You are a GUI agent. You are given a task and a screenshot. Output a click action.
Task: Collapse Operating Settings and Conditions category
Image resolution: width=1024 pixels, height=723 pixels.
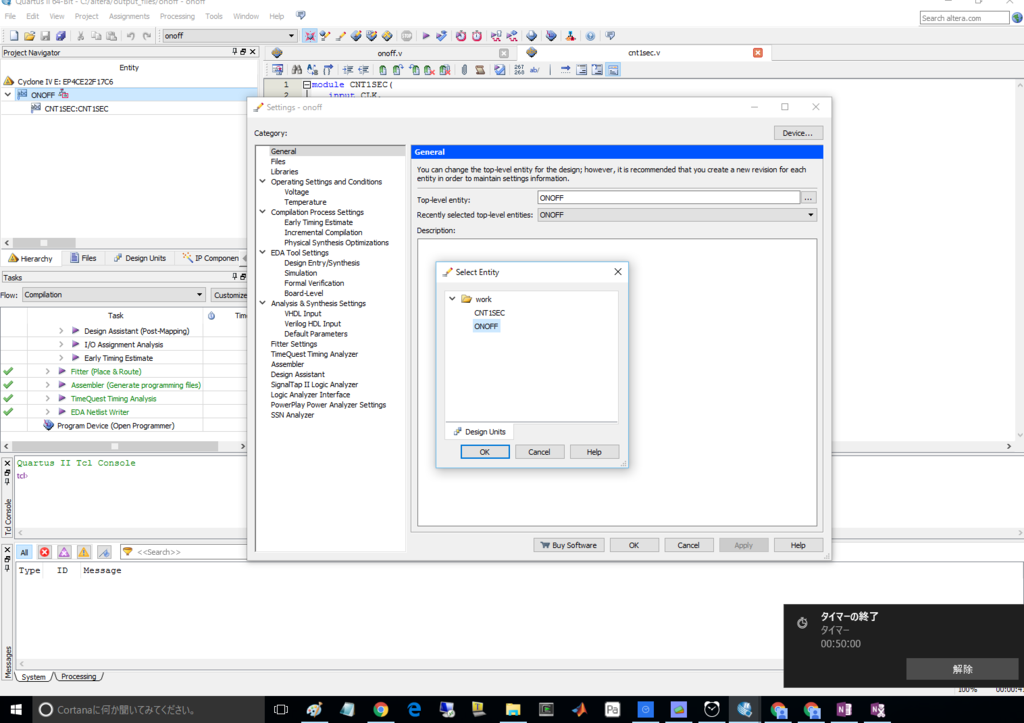(263, 182)
